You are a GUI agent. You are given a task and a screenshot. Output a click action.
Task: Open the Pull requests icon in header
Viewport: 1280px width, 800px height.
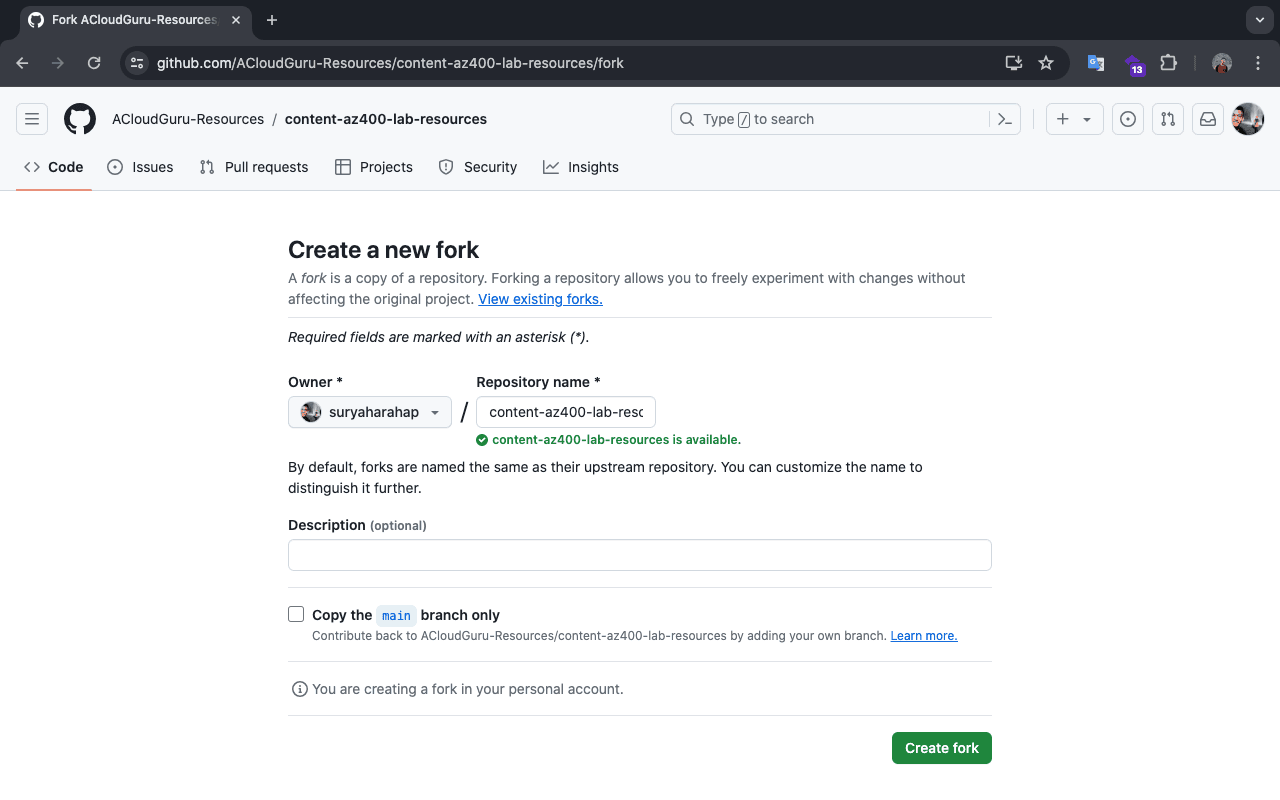pos(1168,119)
